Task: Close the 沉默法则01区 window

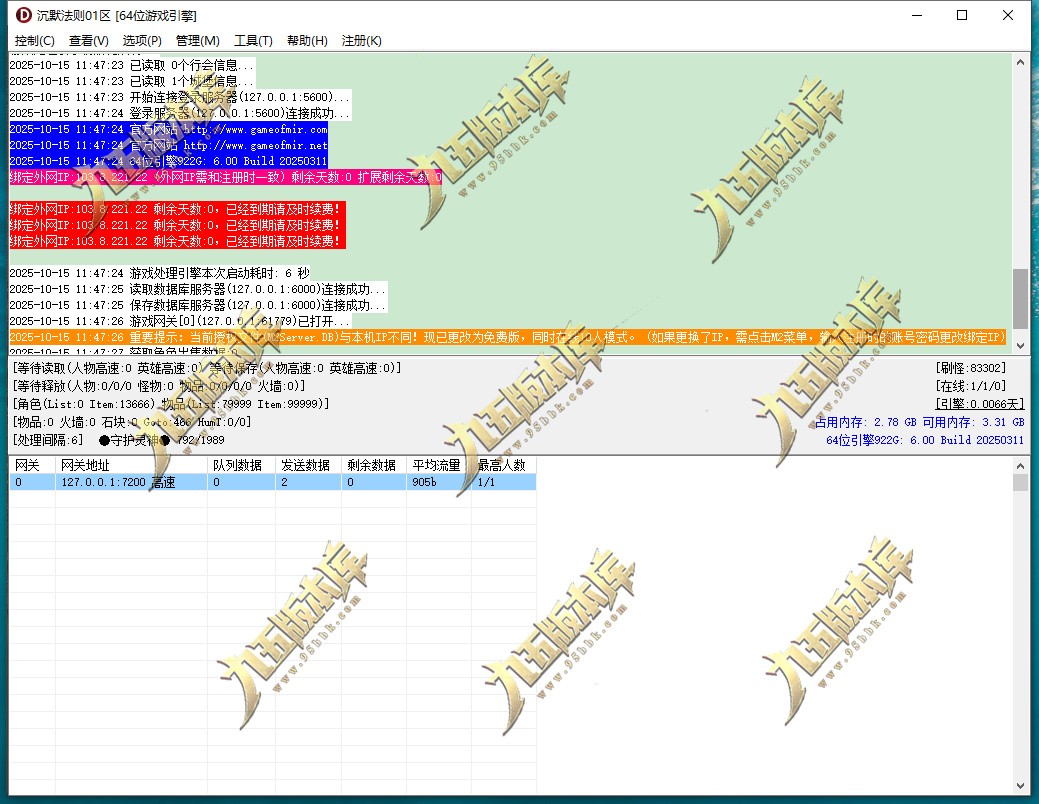Action: pos(1008,15)
